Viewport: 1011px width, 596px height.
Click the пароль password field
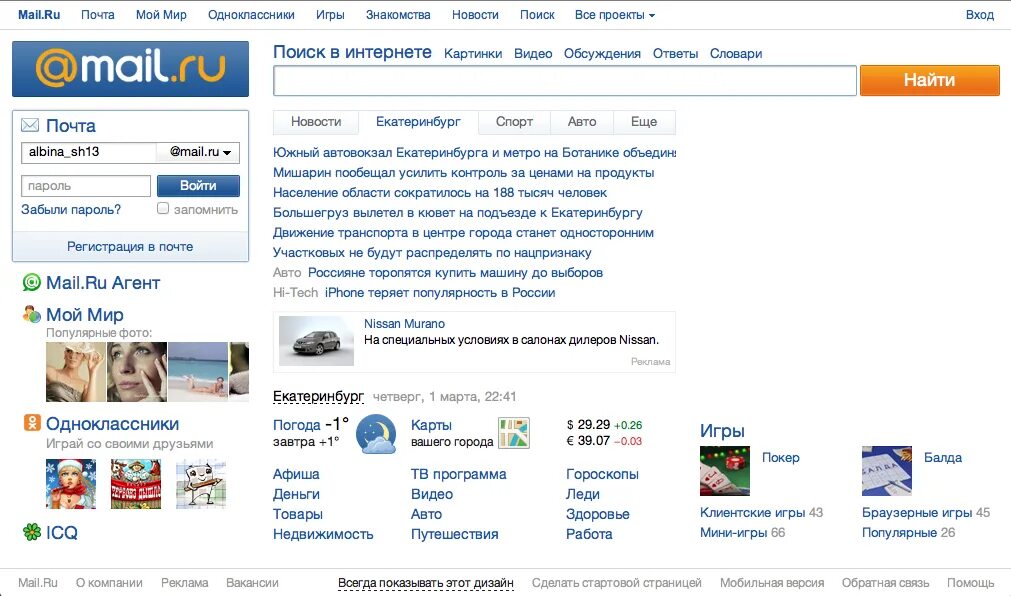coord(86,186)
